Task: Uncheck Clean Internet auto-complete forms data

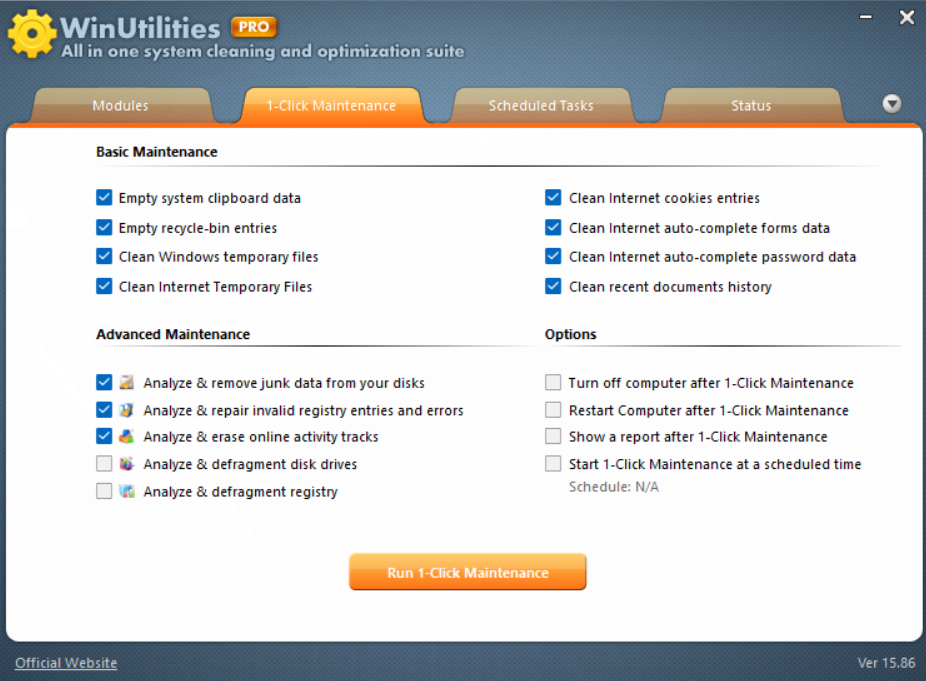Action: [x=553, y=227]
